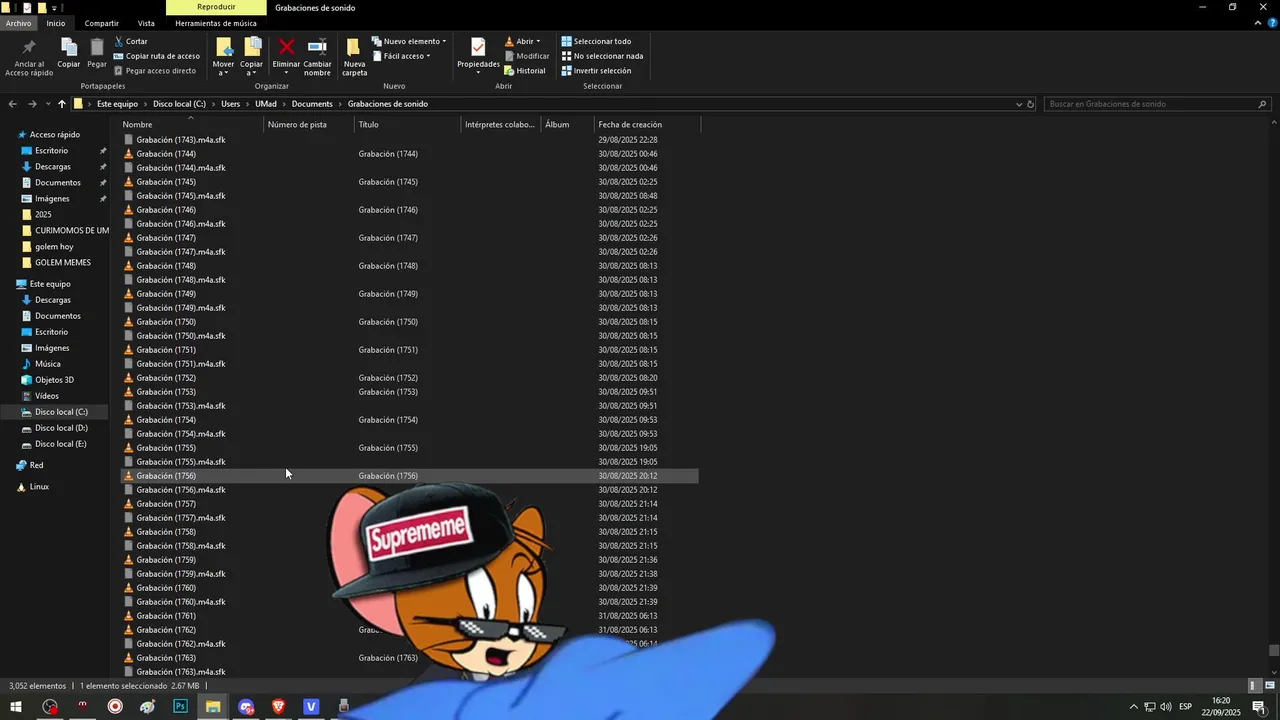Open the Windows Start menu
The image size is (1280, 720).
click(16, 707)
